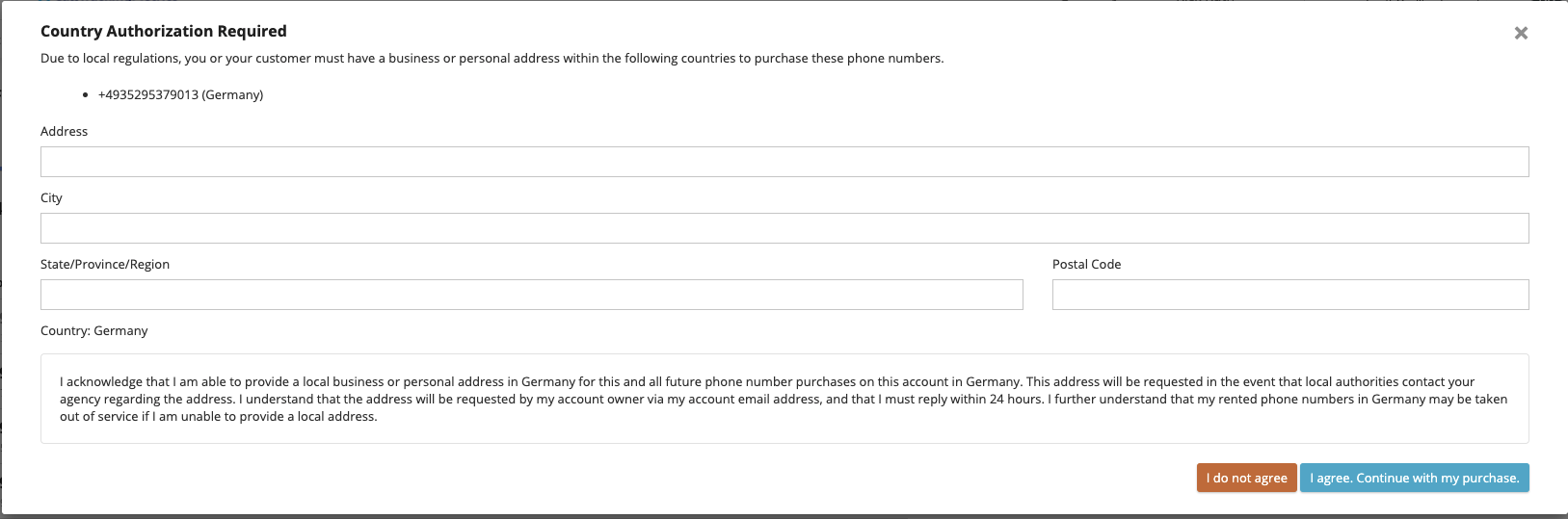Click the 'Country Authorization Required' heading
Image resolution: width=1568 pixels, height=519 pixels.
tap(164, 31)
